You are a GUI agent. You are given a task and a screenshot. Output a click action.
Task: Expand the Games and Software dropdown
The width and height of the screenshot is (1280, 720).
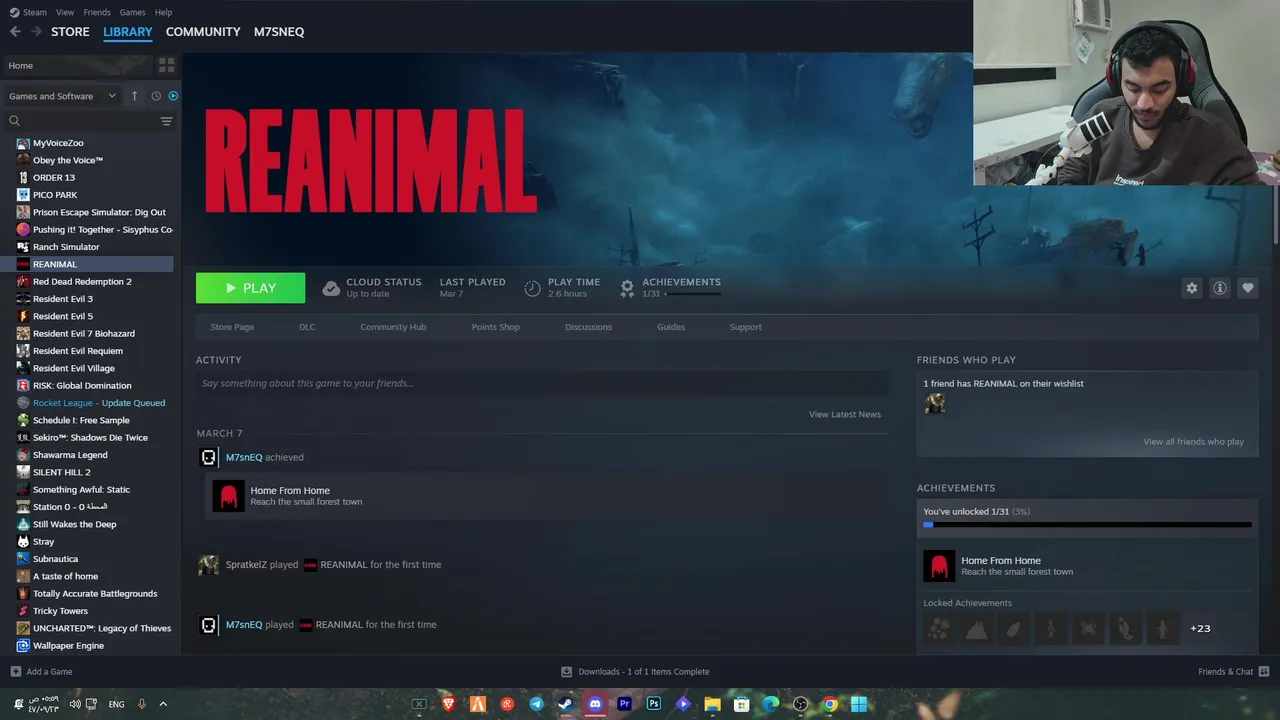pos(62,96)
